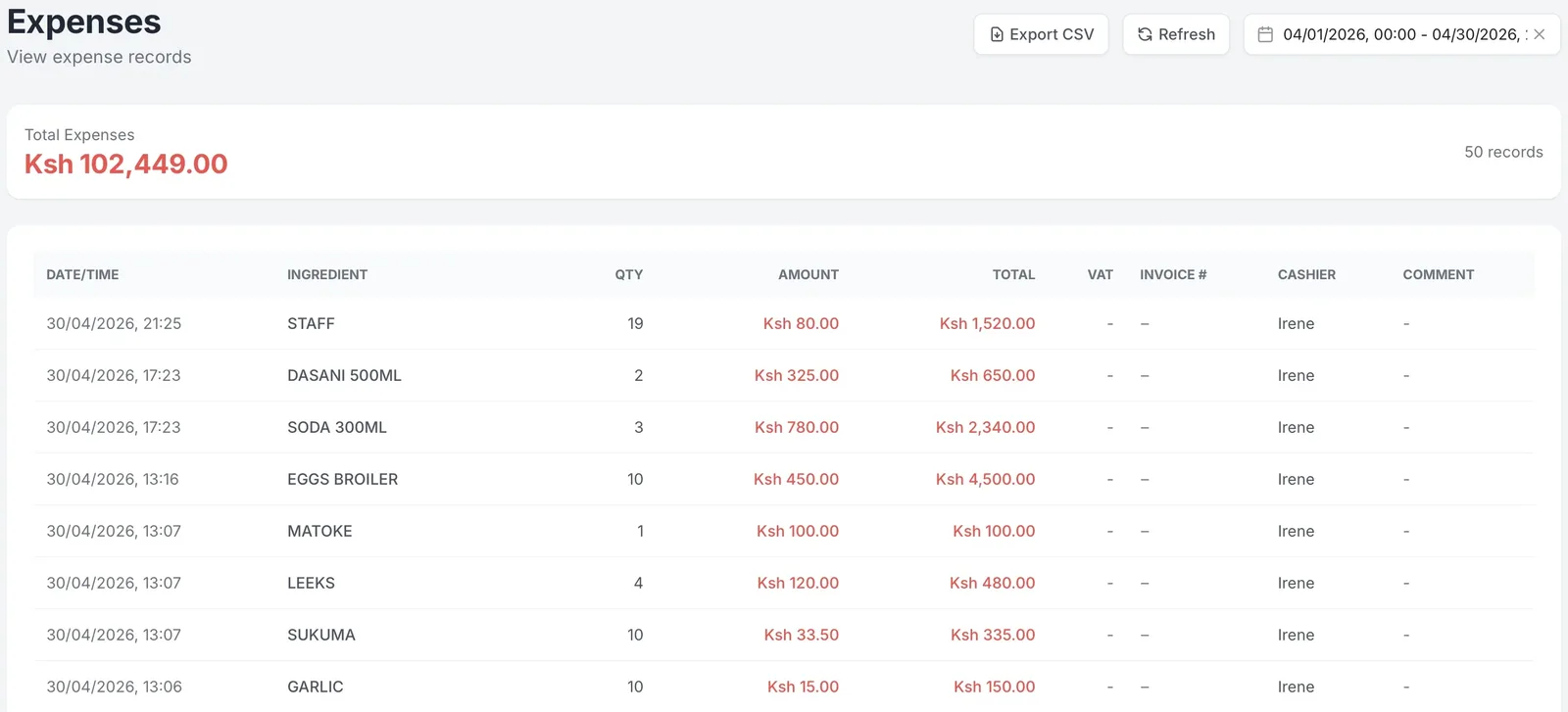The width and height of the screenshot is (1568, 712).
Task: Select the DASANI 500ML ingredient cell
Action: point(344,375)
